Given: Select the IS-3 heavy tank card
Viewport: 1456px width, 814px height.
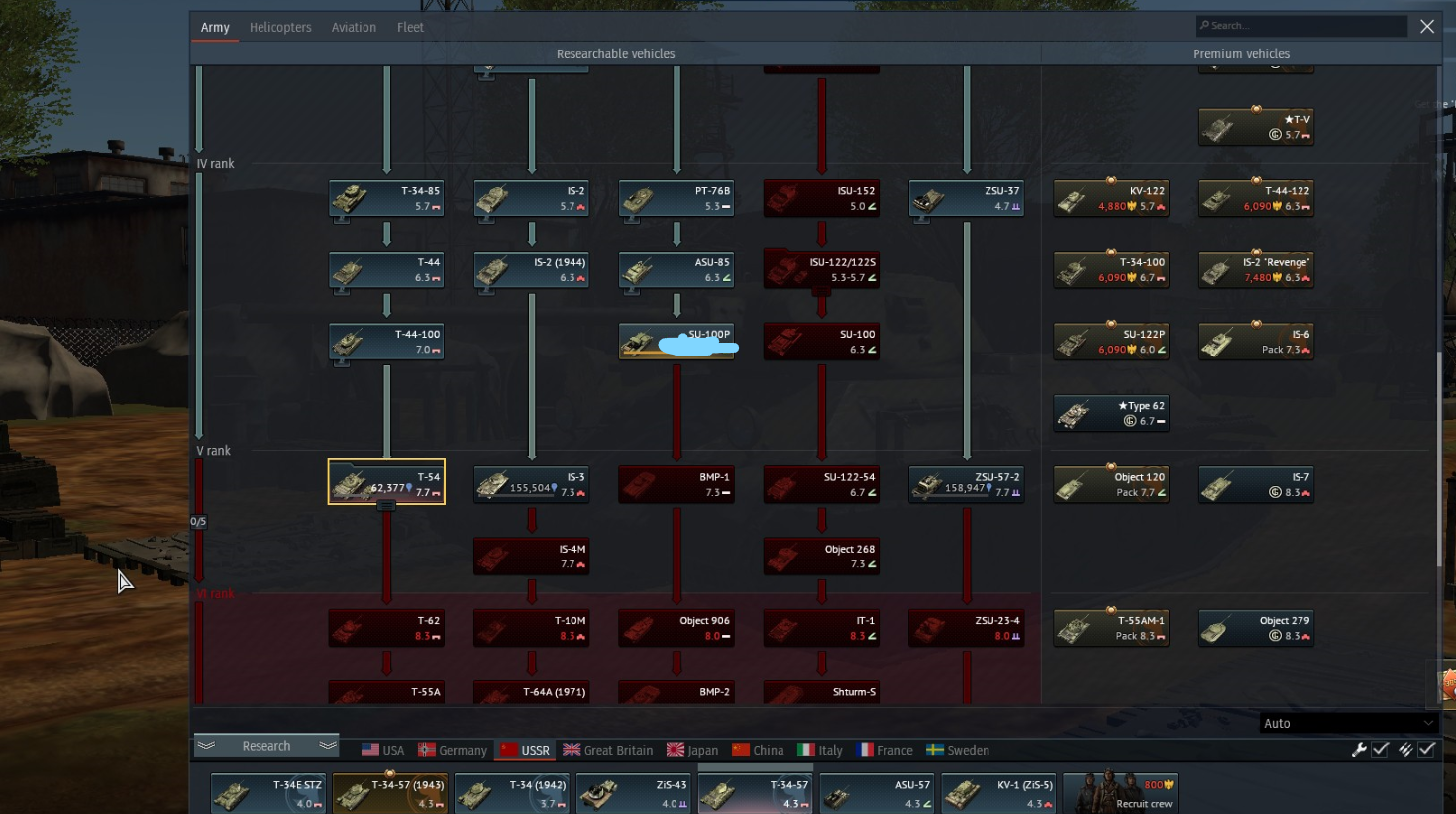Looking at the screenshot, I should tap(532, 484).
